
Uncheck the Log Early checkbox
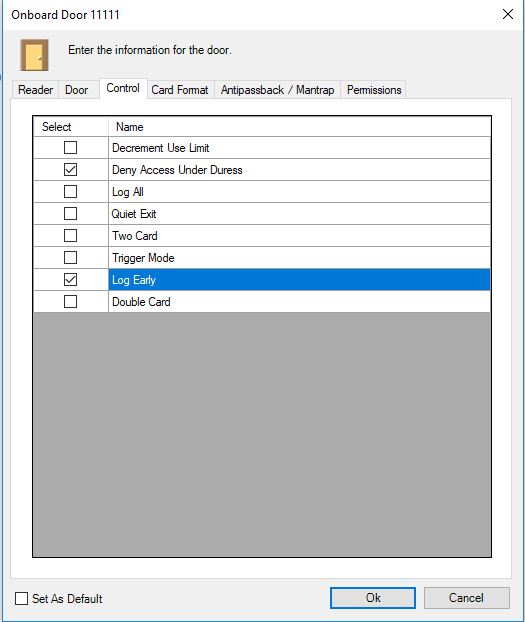click(70, 280)
